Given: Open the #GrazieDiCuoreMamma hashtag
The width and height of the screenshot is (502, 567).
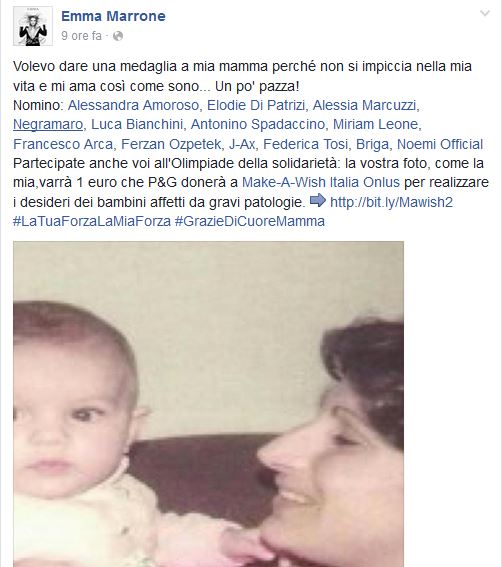Looking at the screenshot, I should tap(250, 221).
